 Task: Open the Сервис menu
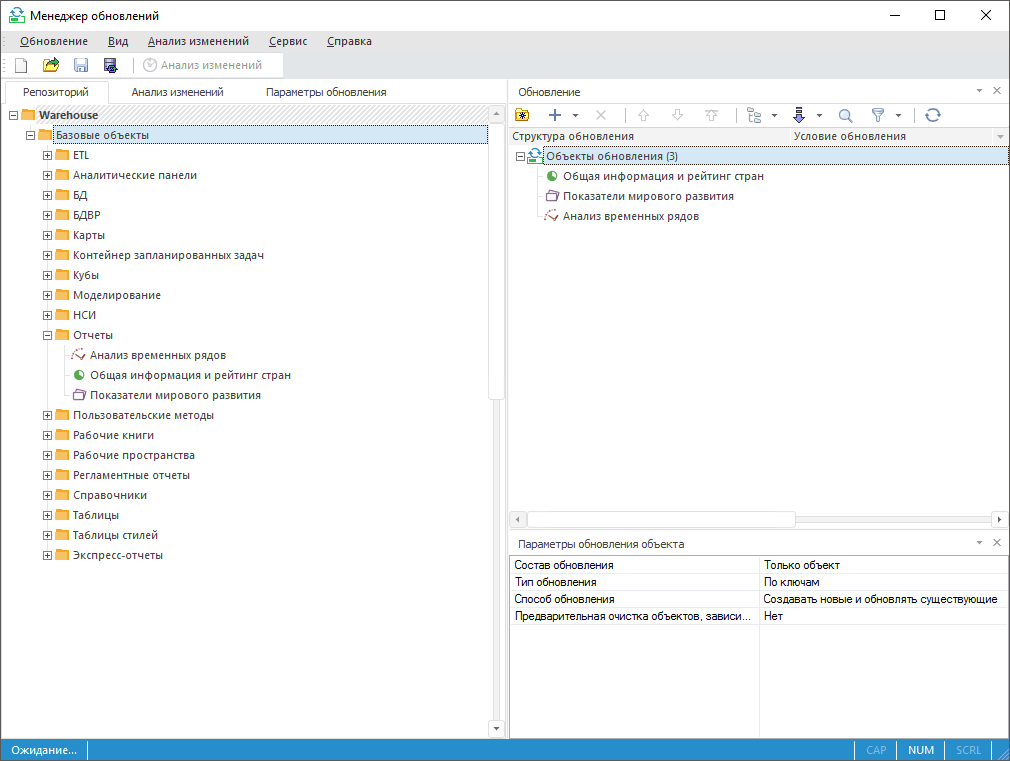point(288,41)
